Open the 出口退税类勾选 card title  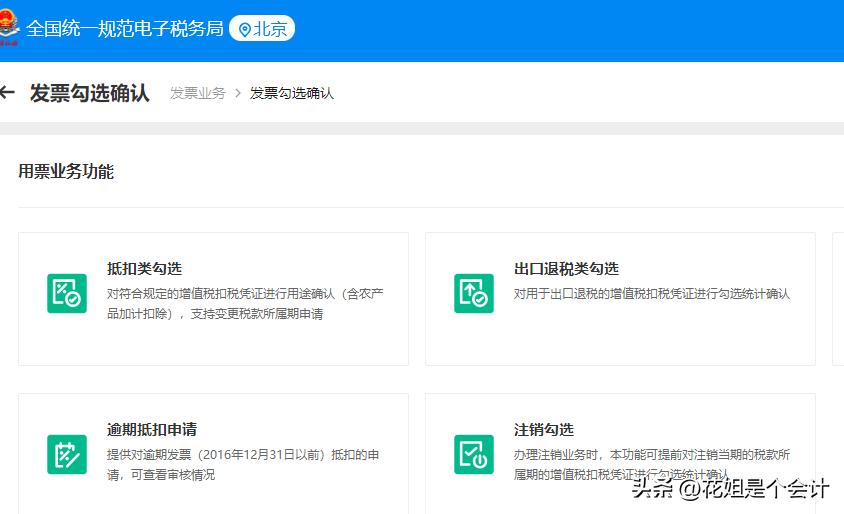(566, 269)
